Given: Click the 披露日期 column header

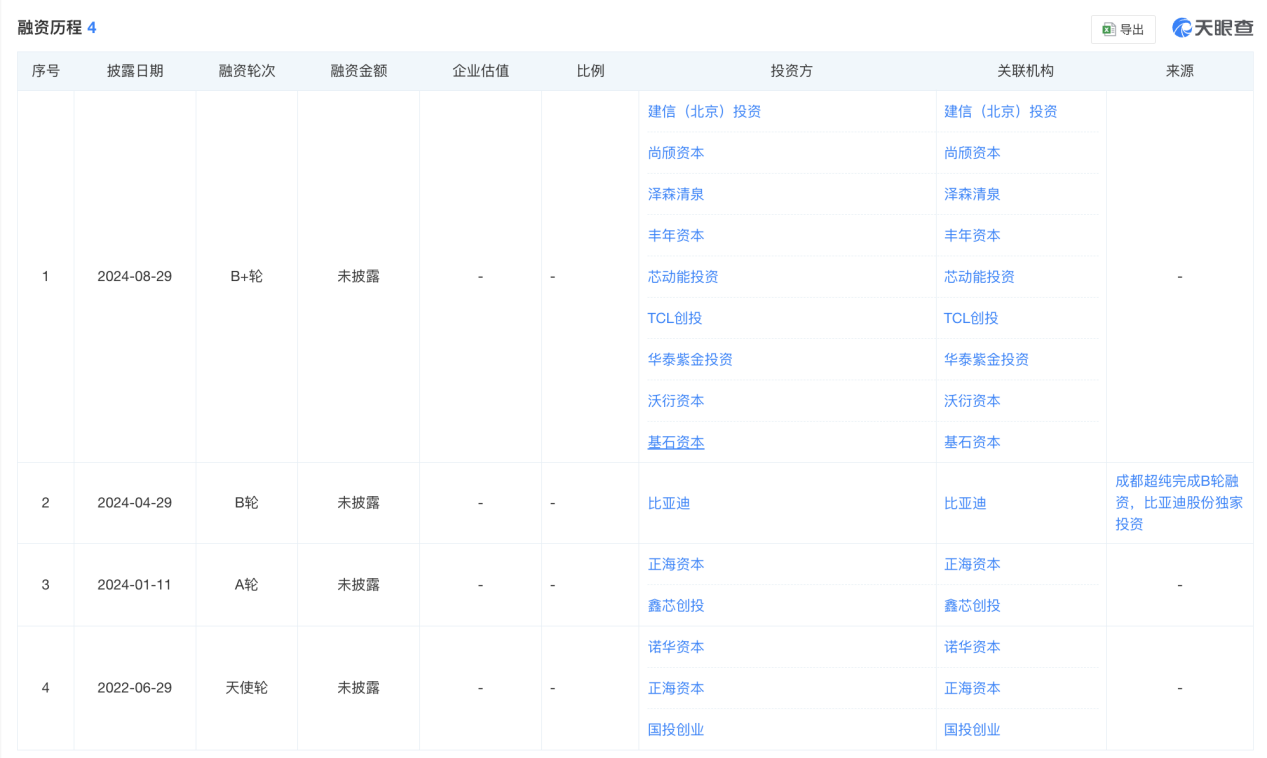Looking at the screenshot, I should [x=135, y=71].
